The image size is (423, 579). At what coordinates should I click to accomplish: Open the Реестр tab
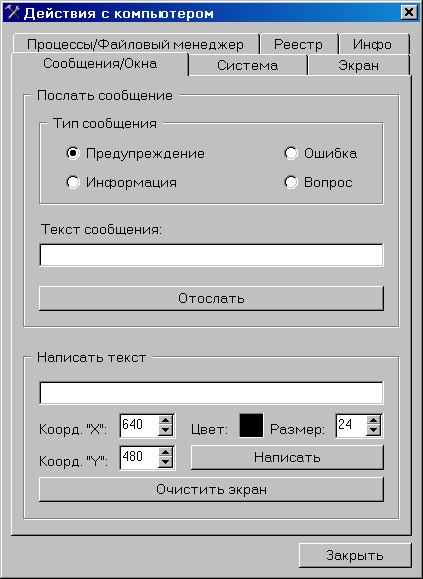point(299,44)
